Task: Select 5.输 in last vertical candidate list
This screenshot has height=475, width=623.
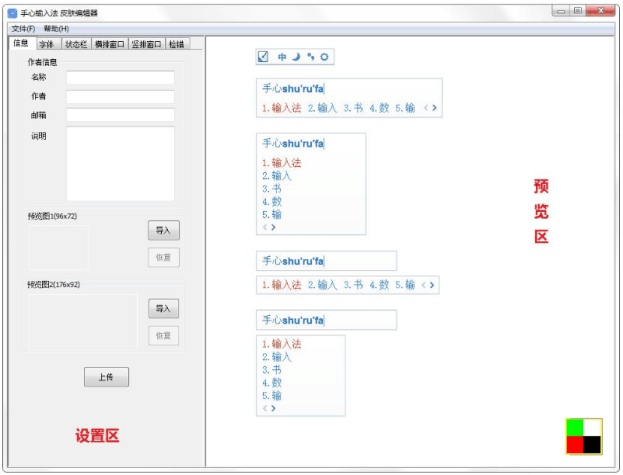Action: click(272, 396)
